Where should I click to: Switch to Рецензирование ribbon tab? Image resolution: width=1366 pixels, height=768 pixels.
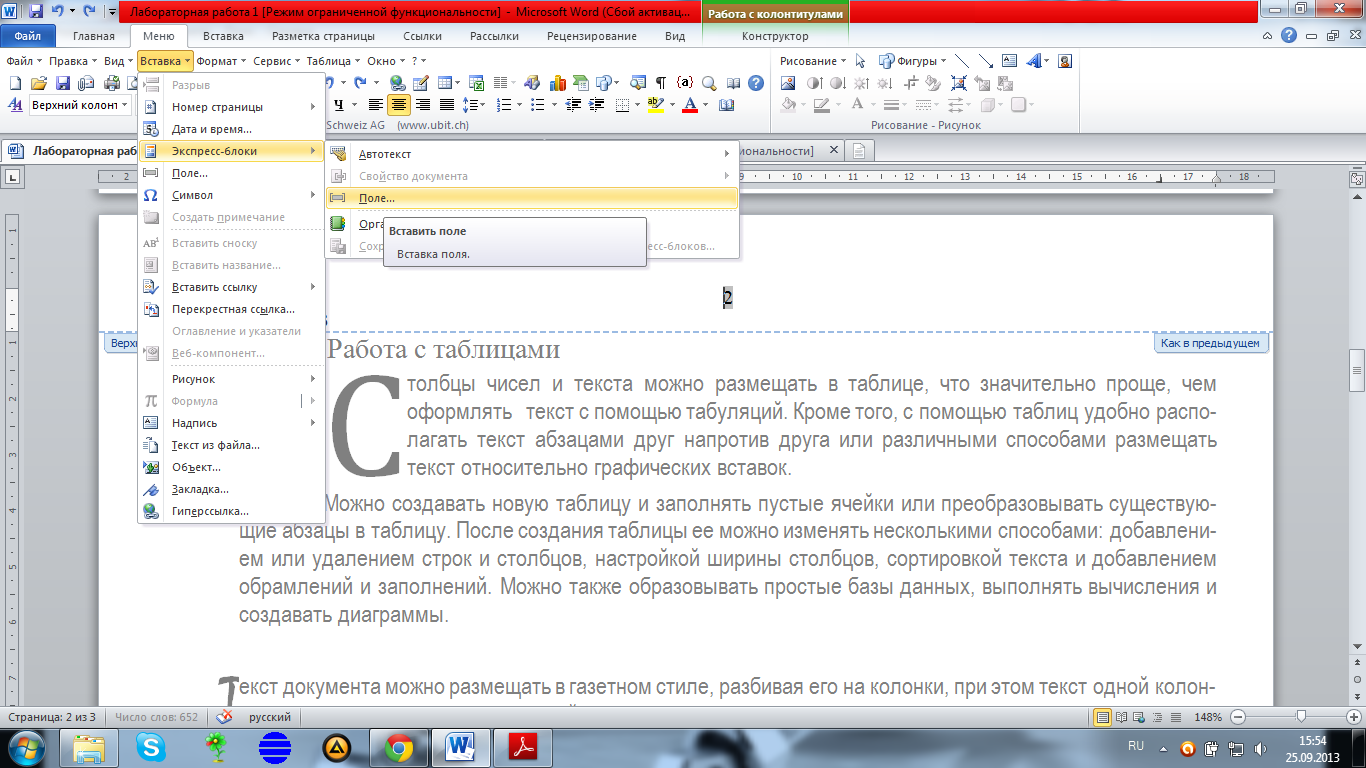point(591,36)
